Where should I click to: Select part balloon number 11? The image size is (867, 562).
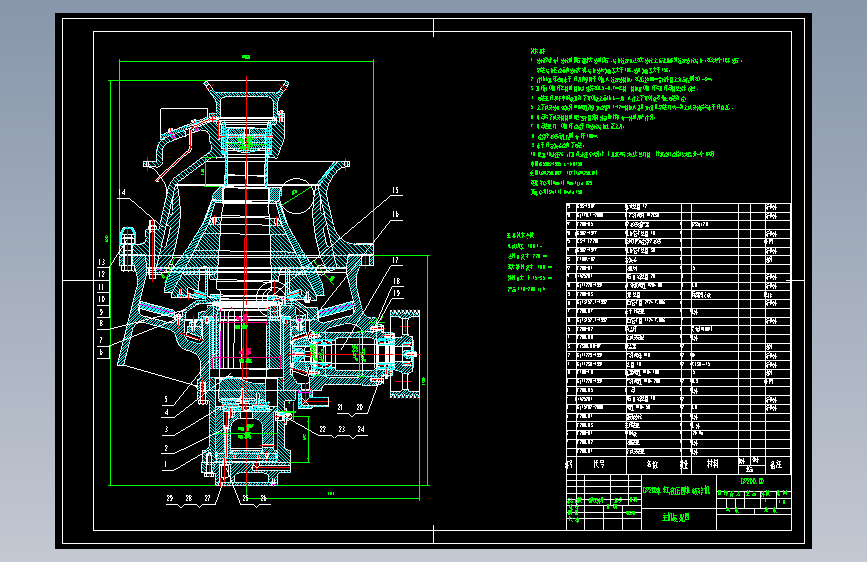(102, 287)
